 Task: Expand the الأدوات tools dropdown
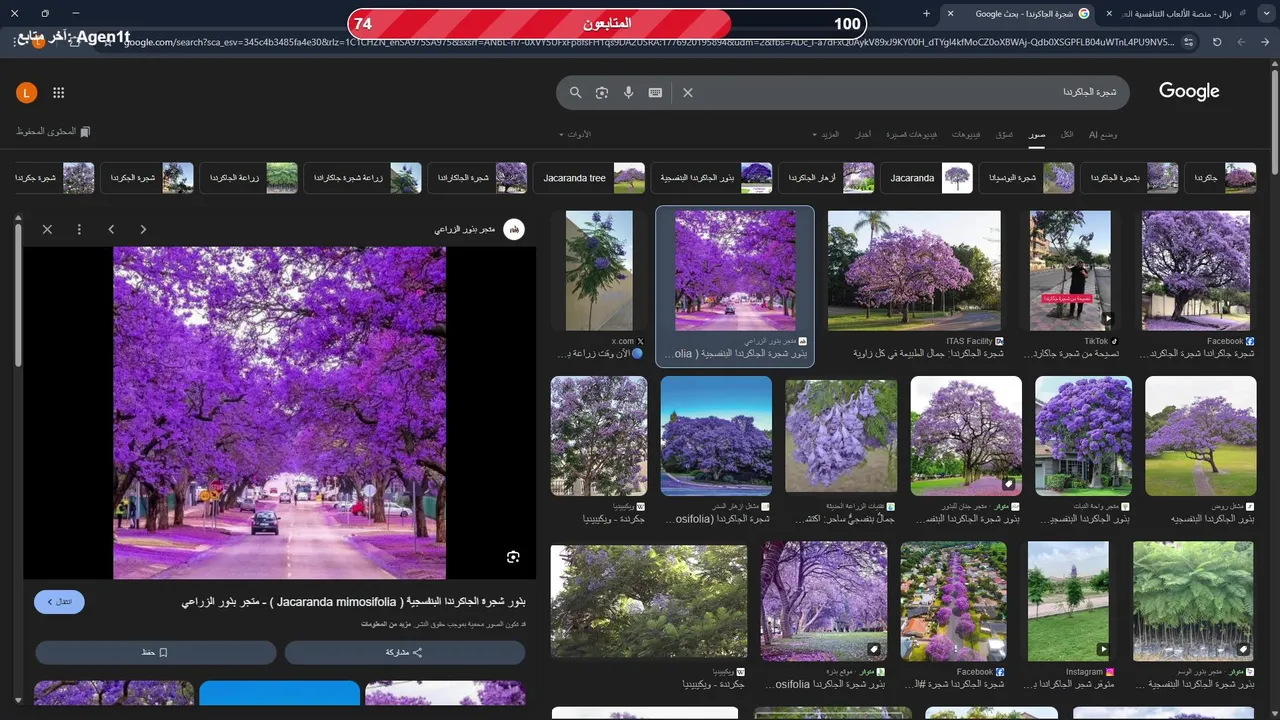pos(575,134)
